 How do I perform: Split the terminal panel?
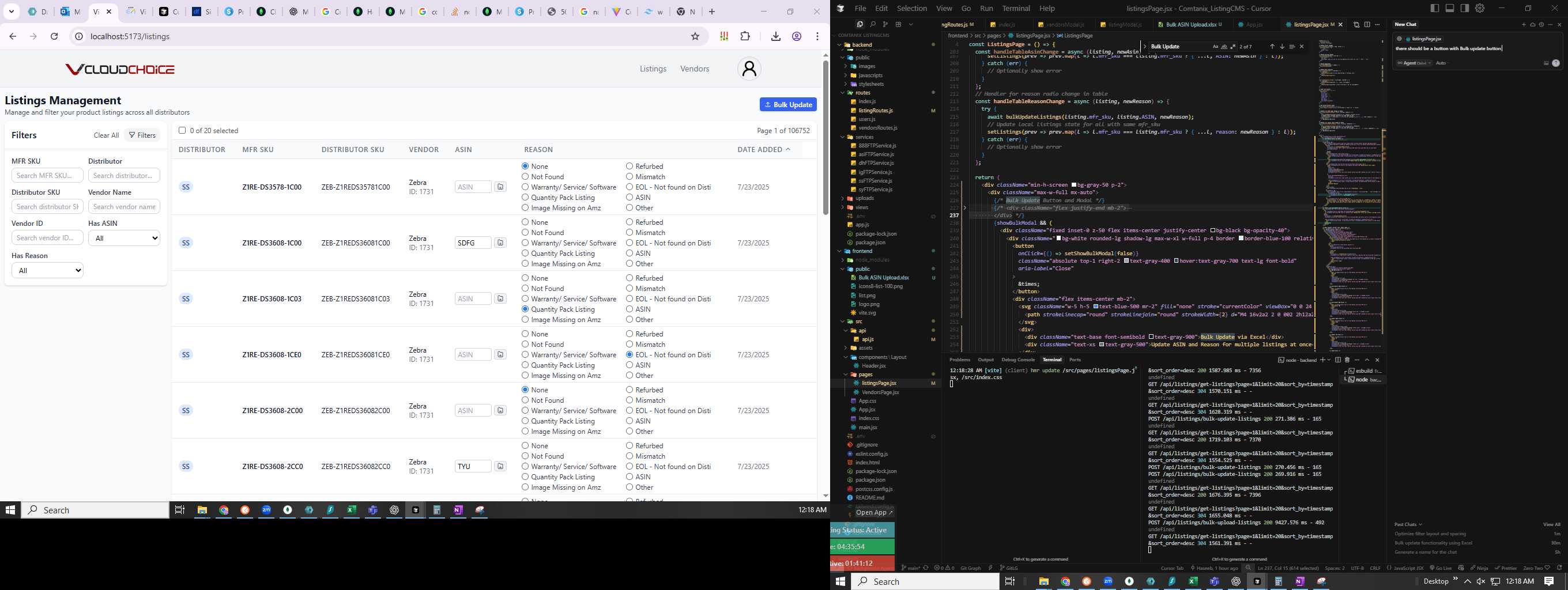1337,360
